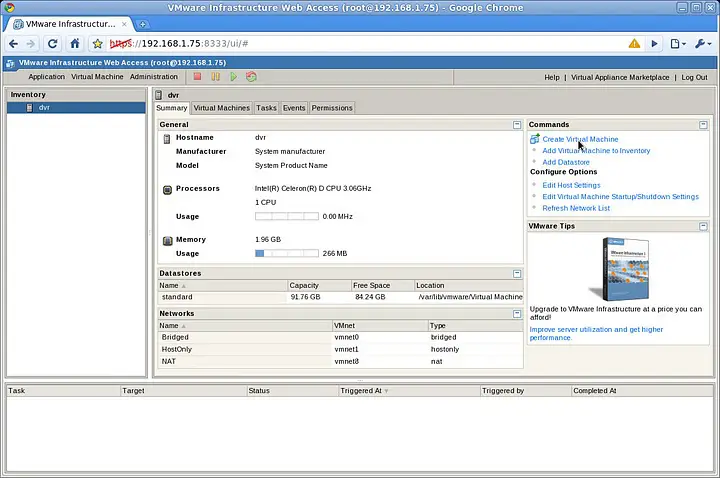Click the VMware logo in blue header
This screenshot has width=720, height=478.
[10, 64]
